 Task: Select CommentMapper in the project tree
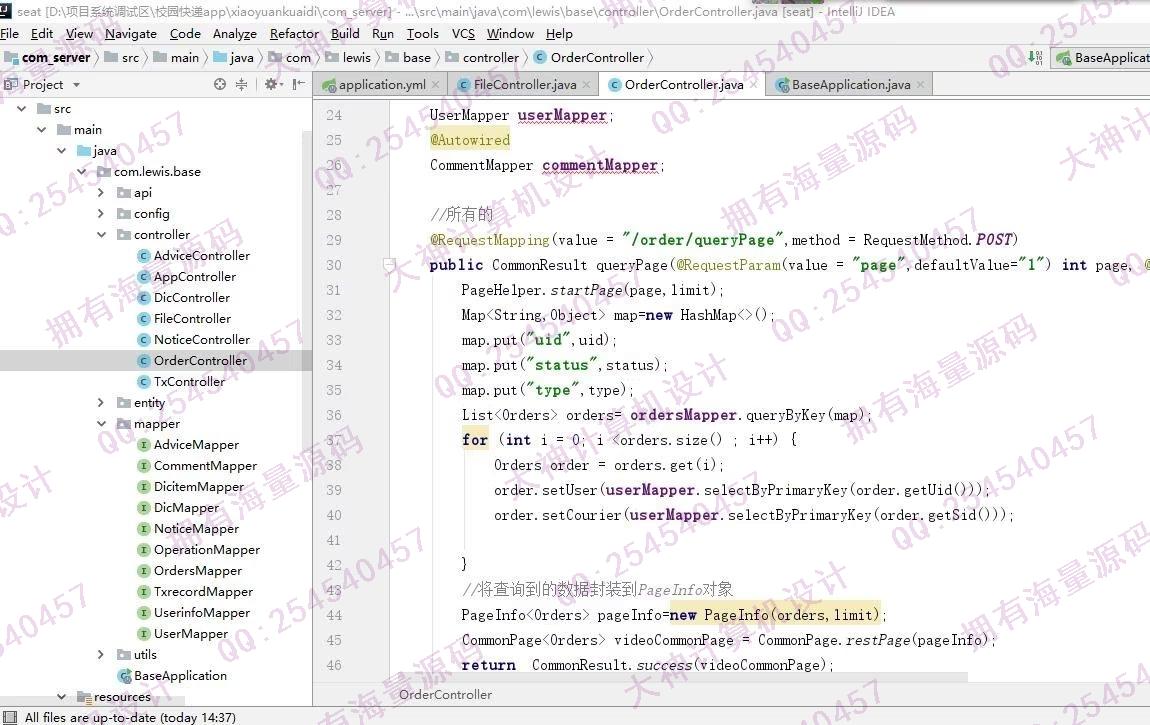[205, 466]
